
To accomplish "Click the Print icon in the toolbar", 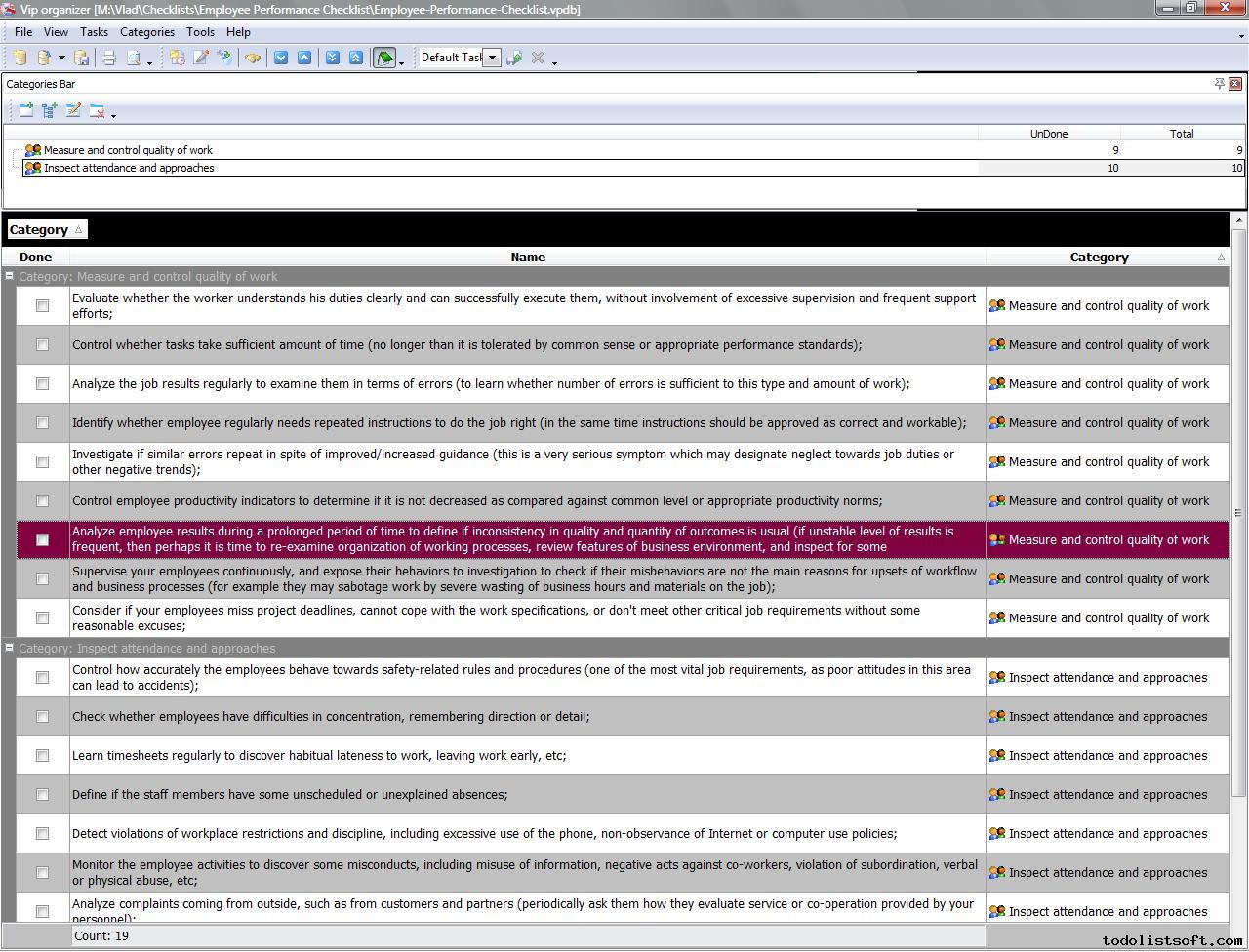I will click(x=109, y=58).
